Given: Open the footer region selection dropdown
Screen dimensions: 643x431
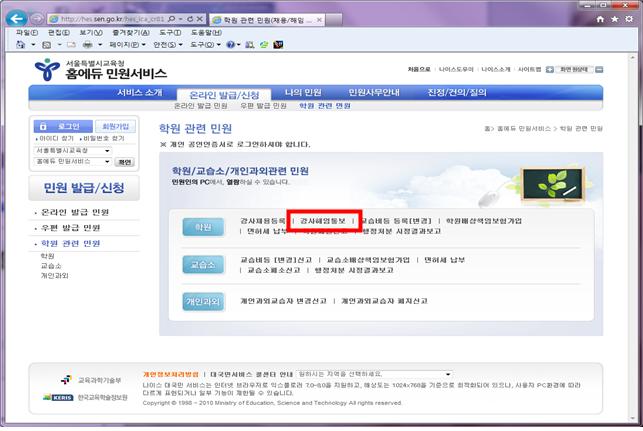Looking at the screenshot, I should point(374,374).
